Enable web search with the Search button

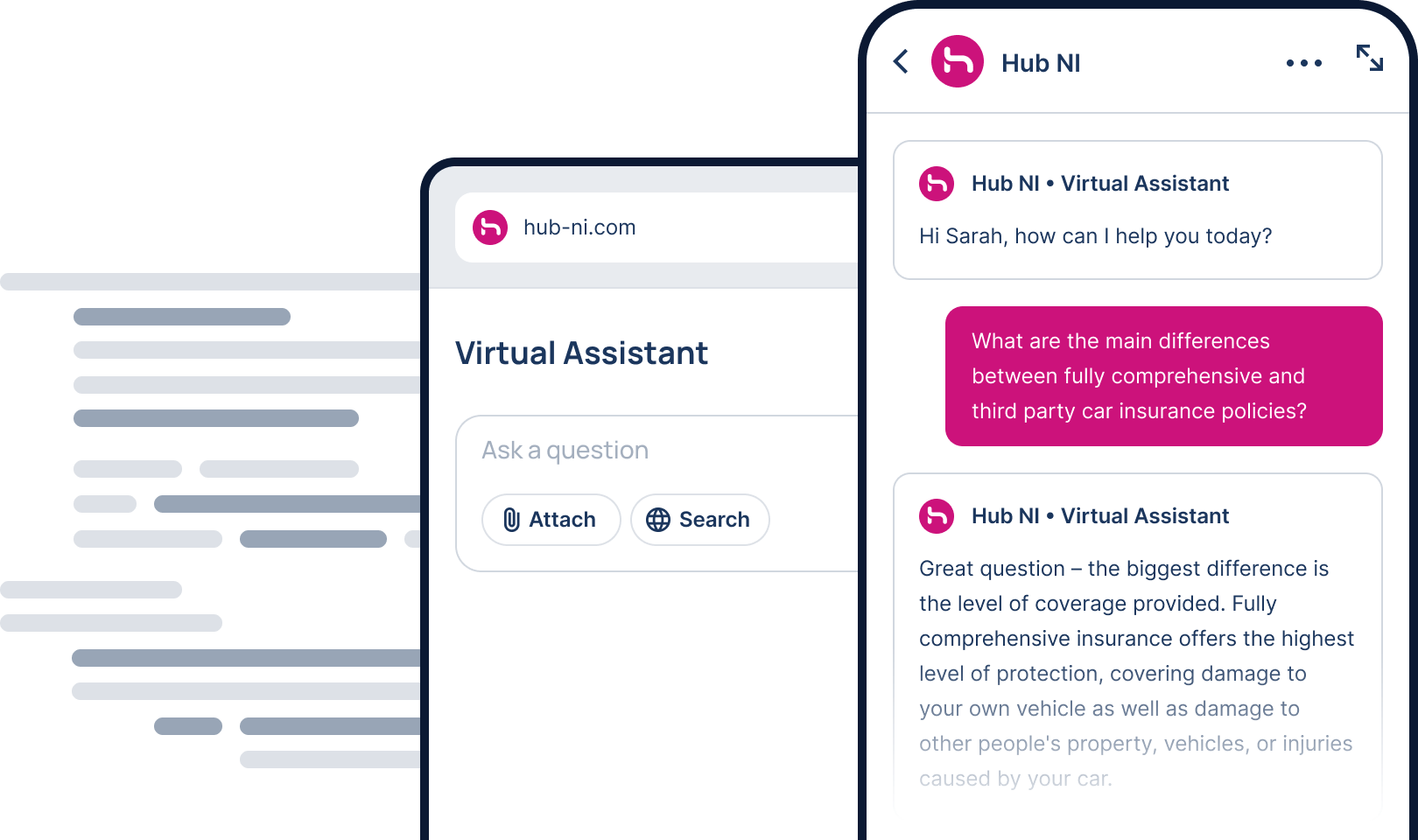tap(700, 520)
